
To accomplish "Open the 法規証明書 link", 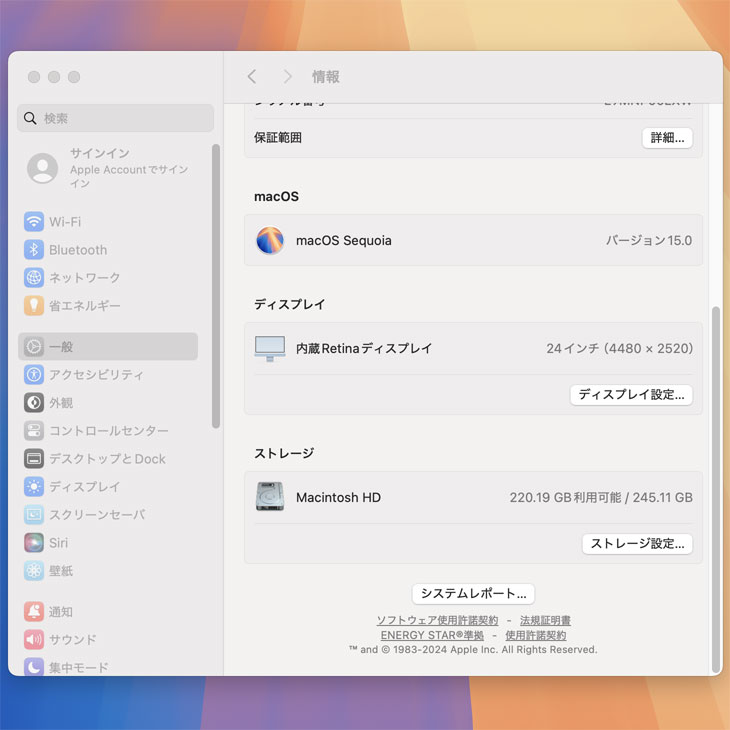I will 545,621.
